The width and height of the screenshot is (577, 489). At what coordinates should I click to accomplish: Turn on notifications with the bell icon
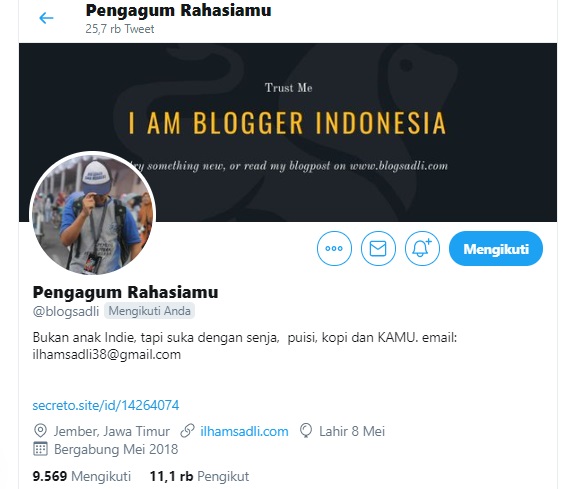422,248
